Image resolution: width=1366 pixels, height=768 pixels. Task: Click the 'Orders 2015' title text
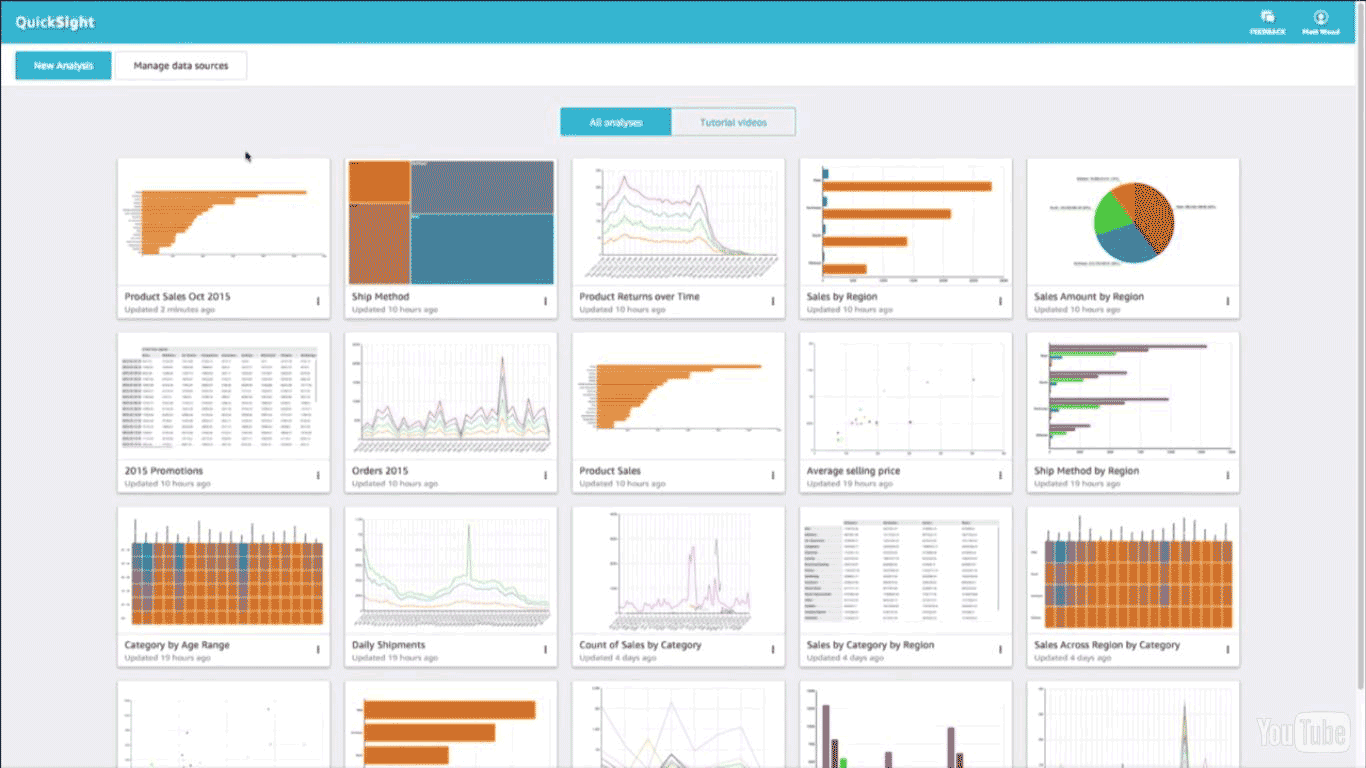pyautogui.click(x=380, y=471)
